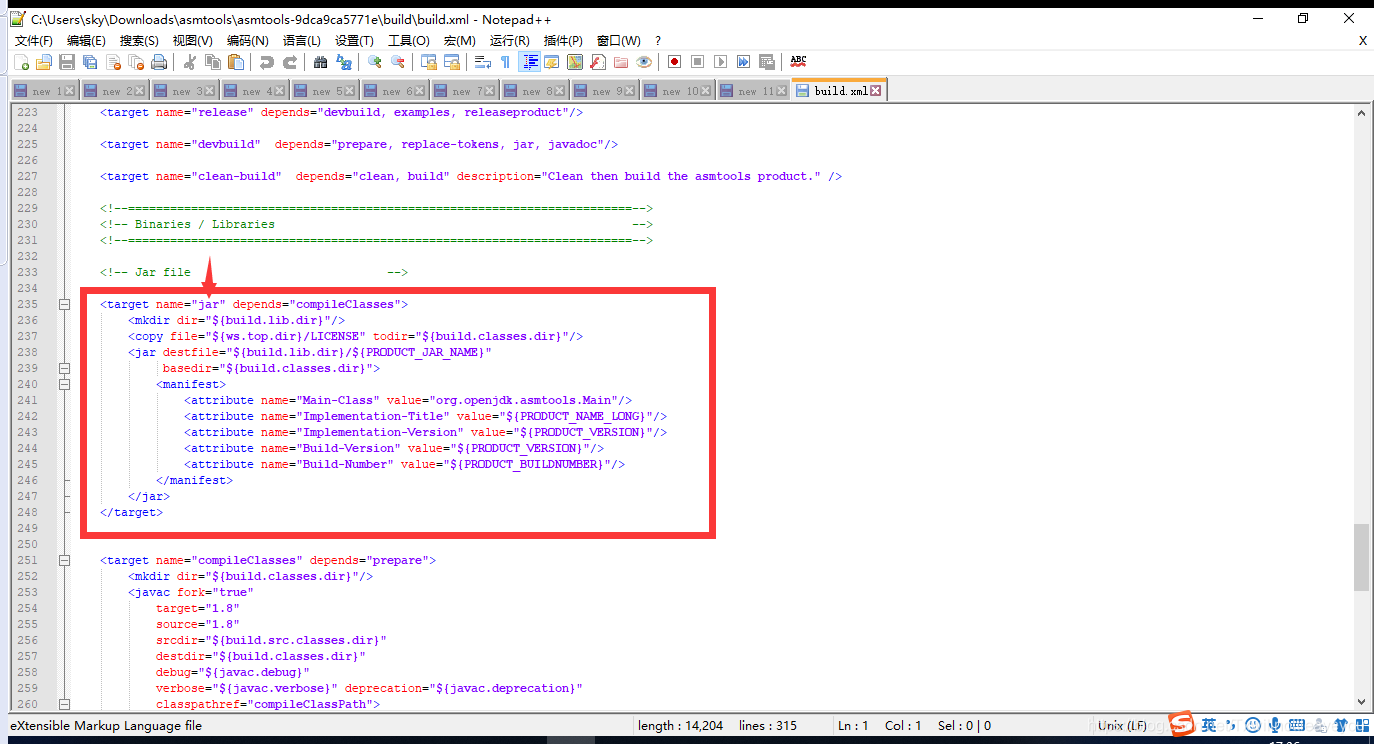Undo the last edit via toolbar
Image resolution: width=1374 pixels, height=744 pixels.
266,62
